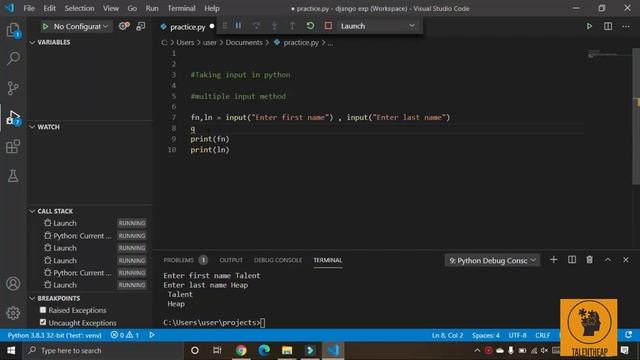Click the Windows search box on taskbar
This screenshot has width=640, height=360.
point(102,351)
